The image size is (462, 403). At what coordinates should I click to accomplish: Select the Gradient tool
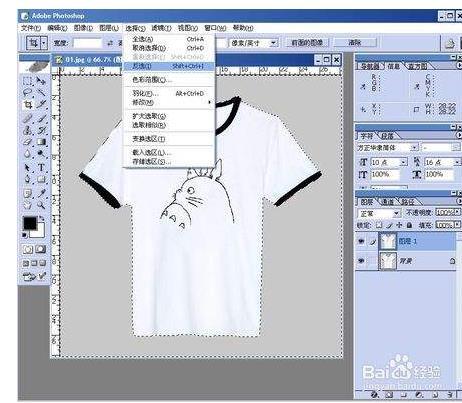pos(41,142)
